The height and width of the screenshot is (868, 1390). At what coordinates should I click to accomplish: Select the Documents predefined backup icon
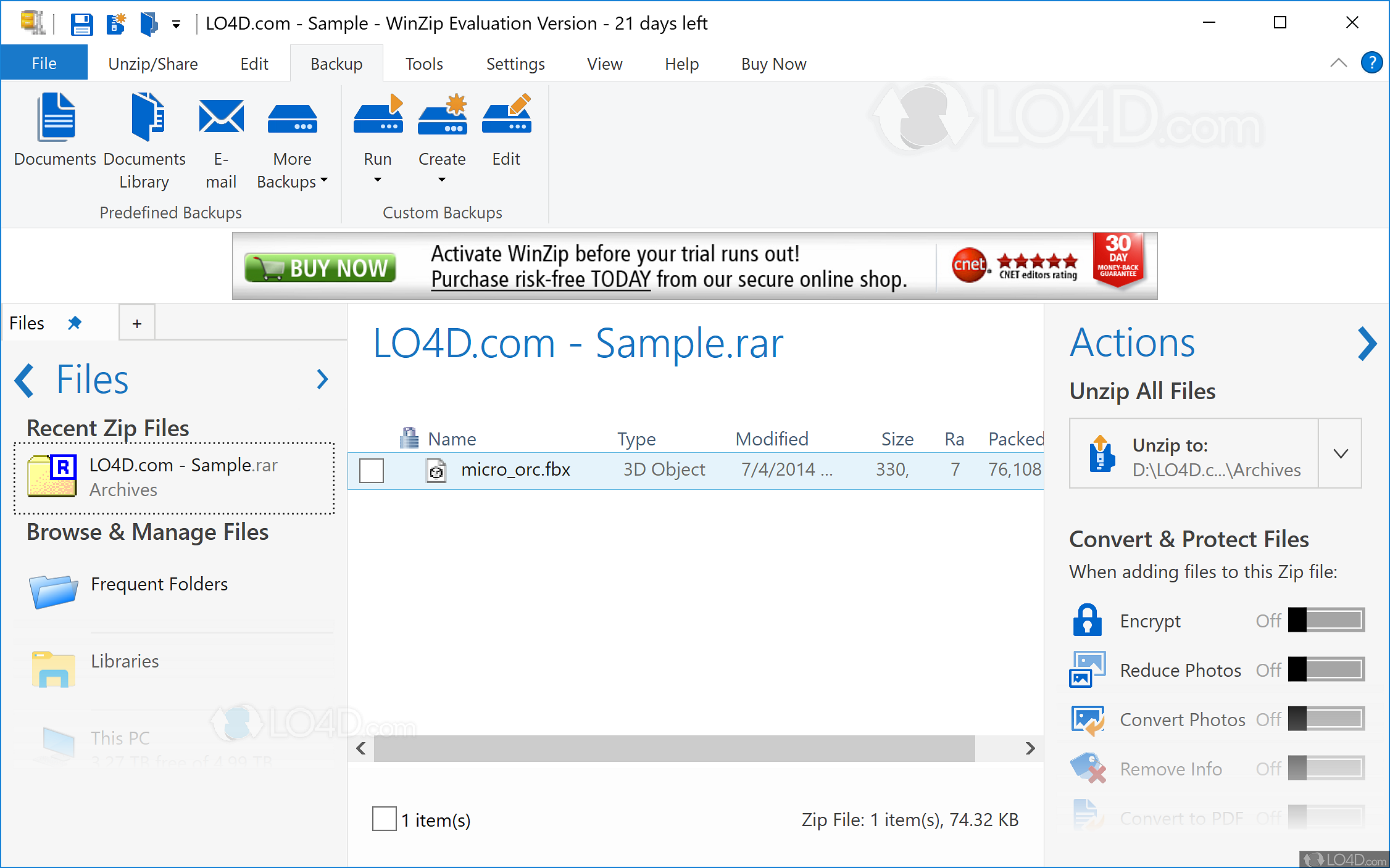point(55,117)
